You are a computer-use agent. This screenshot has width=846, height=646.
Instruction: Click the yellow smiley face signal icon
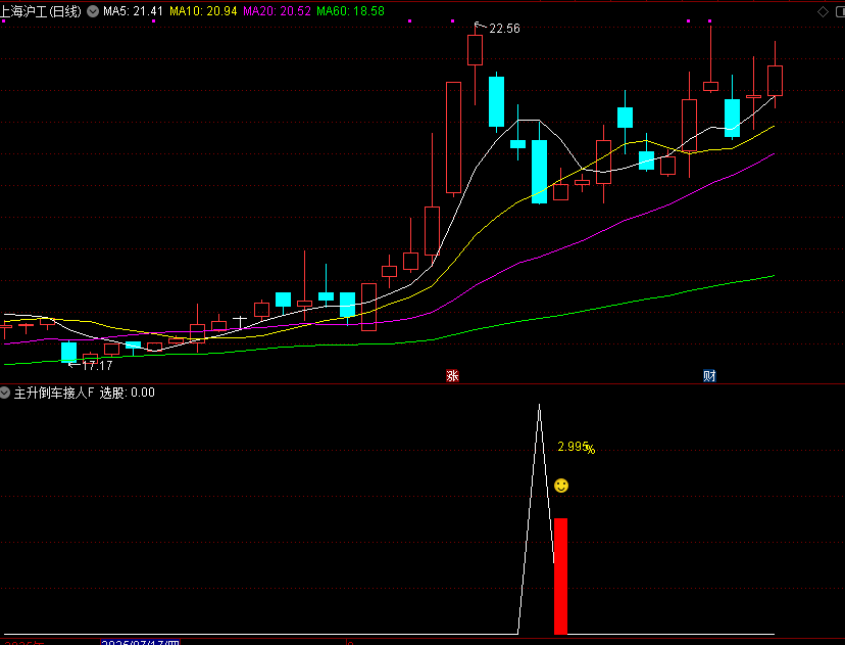coord(561,485)
